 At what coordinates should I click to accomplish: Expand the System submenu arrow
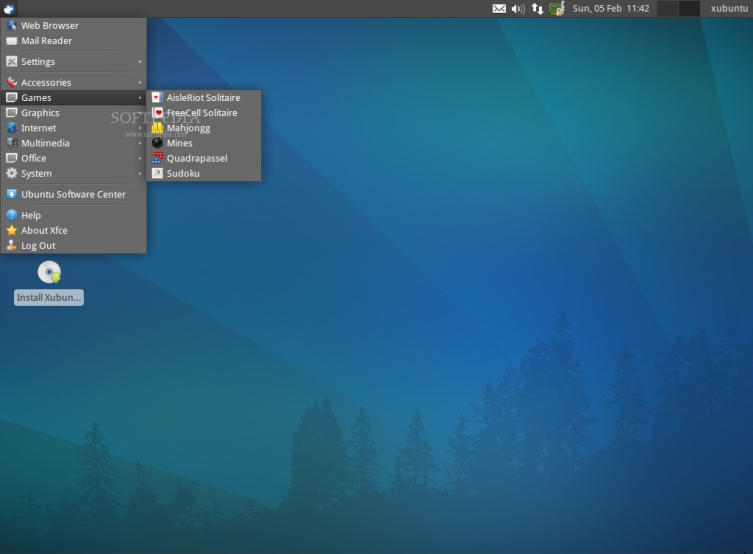point(140,173)
